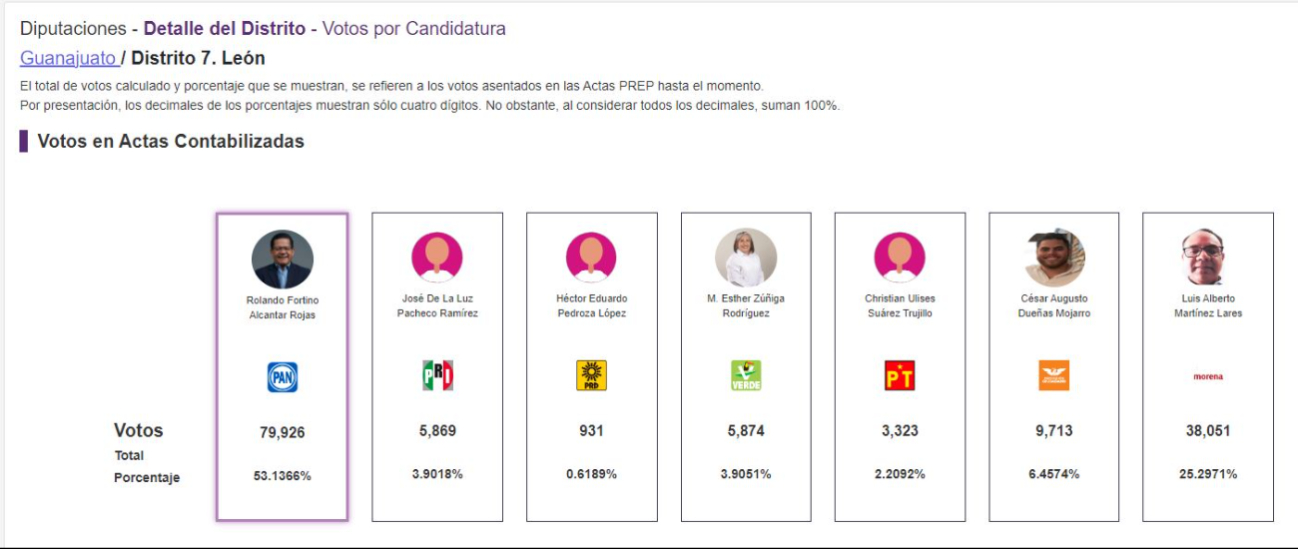This screenshot has height=549, width=1298.
Task: Select Votos por Candidatura view label
Action: tap(414, 29)
